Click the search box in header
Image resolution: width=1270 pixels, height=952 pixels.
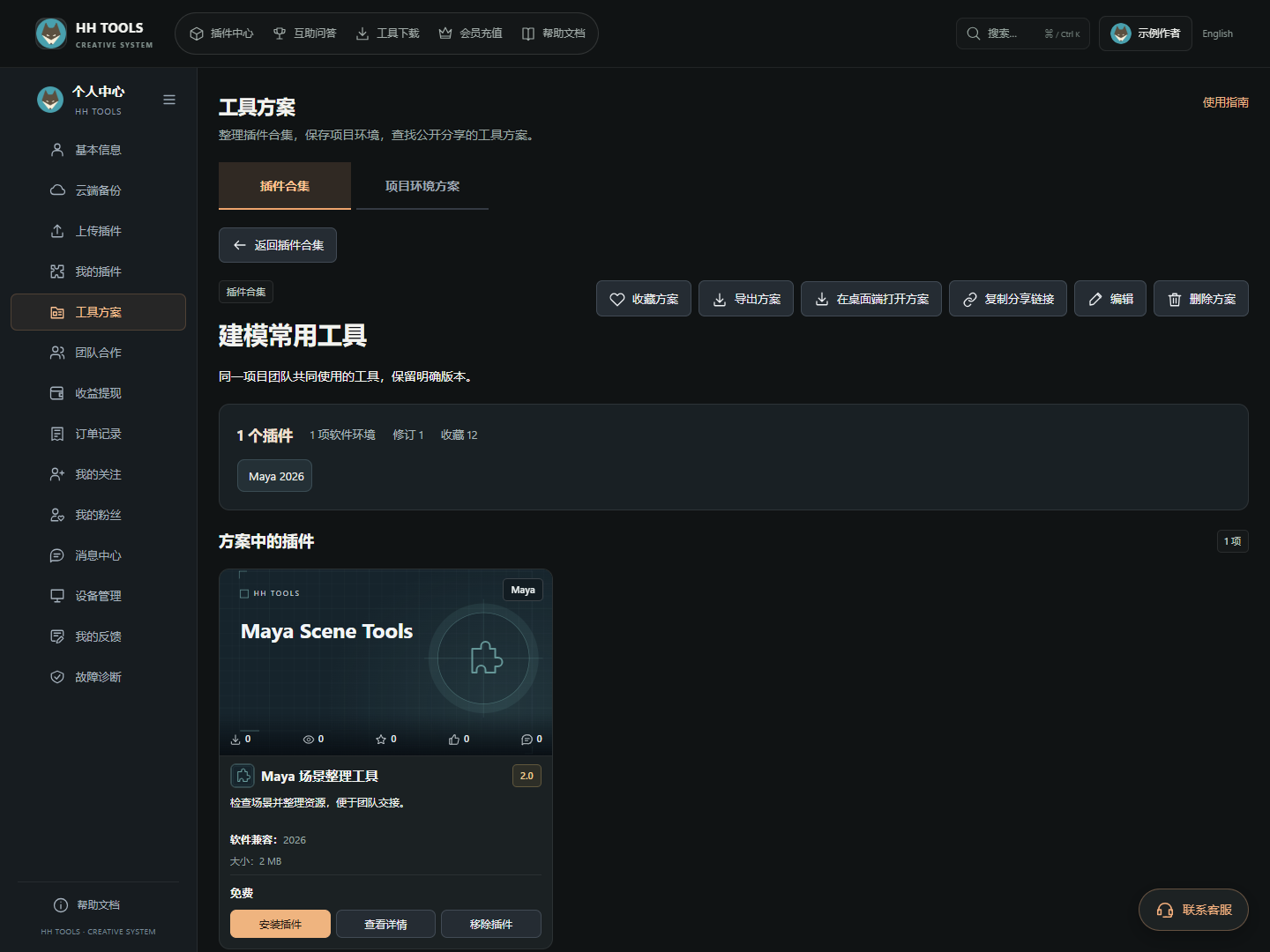pyautogui.click(x=1023, y=33)
